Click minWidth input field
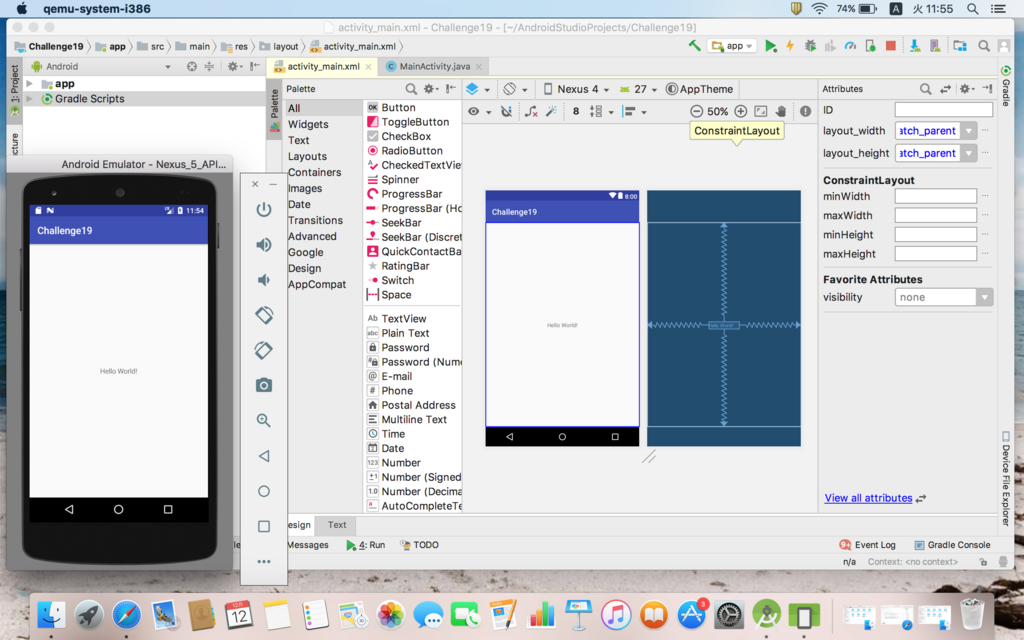 935,196
